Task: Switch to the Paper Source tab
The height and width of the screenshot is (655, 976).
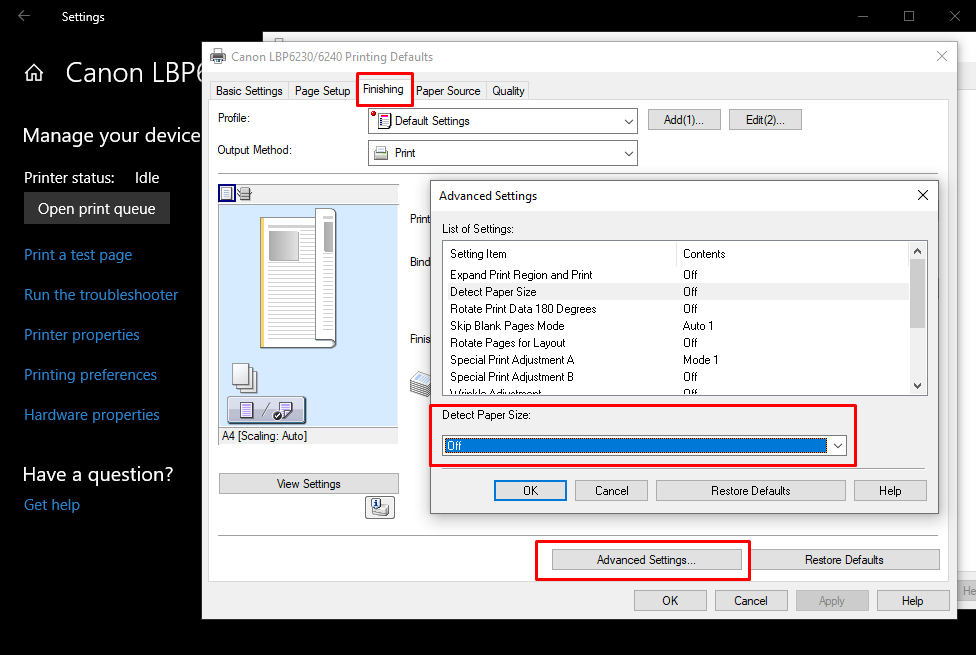Action: pos(448,91)
